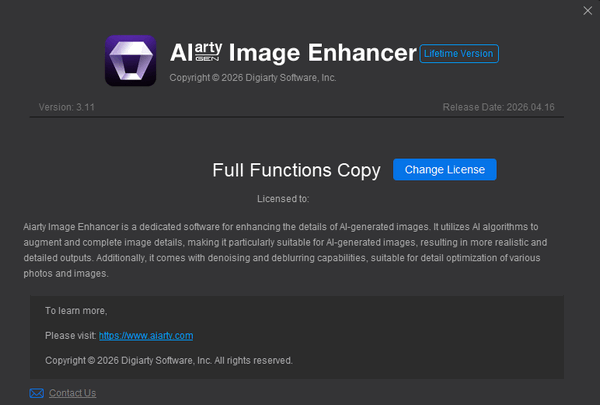Click the Lifetime Version badge
The height and width of the screenshot is (405, 600).
point(459,53)
